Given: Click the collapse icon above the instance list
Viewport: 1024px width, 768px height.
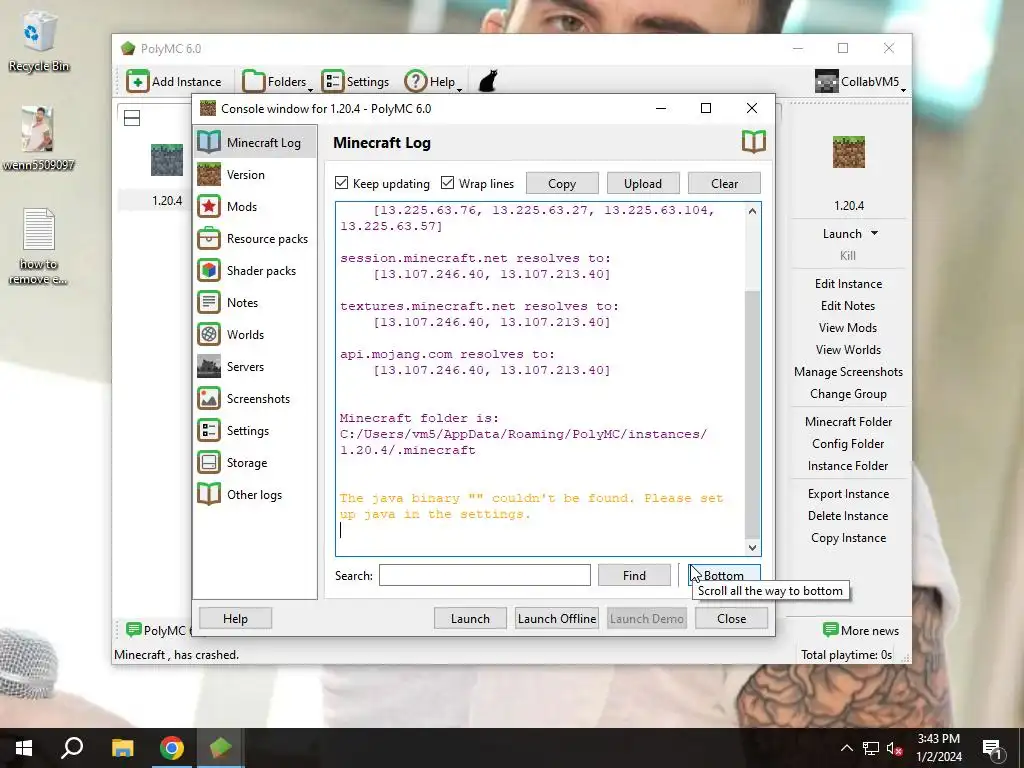Looking at the screenshot, I should click(x=132, y=118).
